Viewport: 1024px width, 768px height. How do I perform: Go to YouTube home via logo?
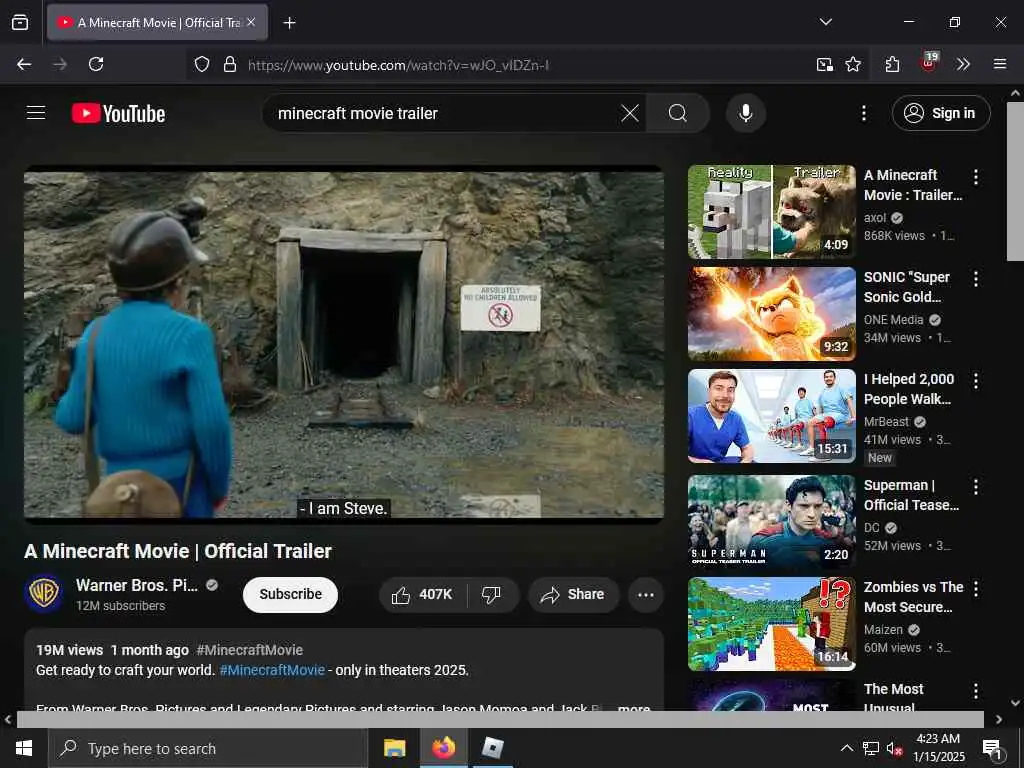click(118, 114)
